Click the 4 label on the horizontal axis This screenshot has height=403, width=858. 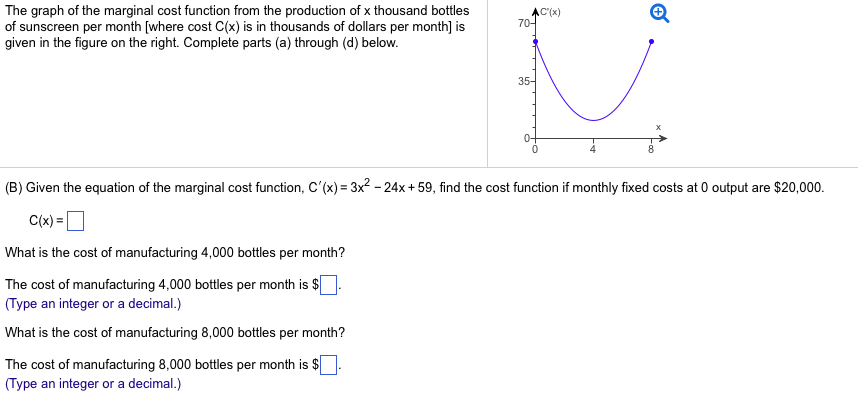593,150
